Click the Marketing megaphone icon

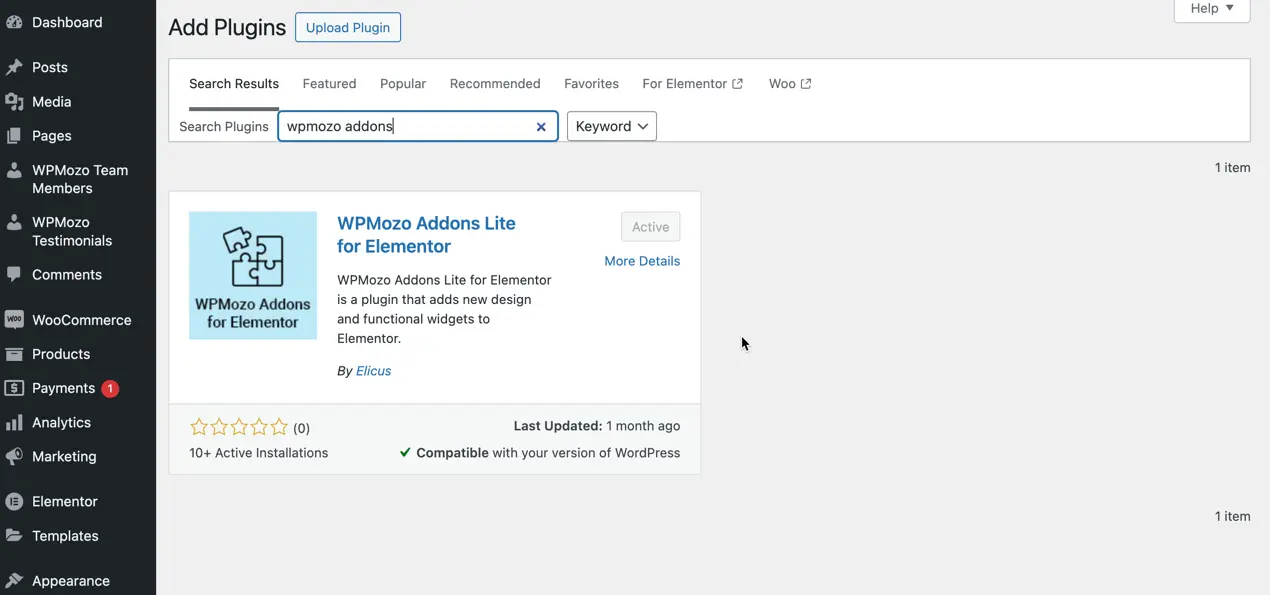coord(14,457)
